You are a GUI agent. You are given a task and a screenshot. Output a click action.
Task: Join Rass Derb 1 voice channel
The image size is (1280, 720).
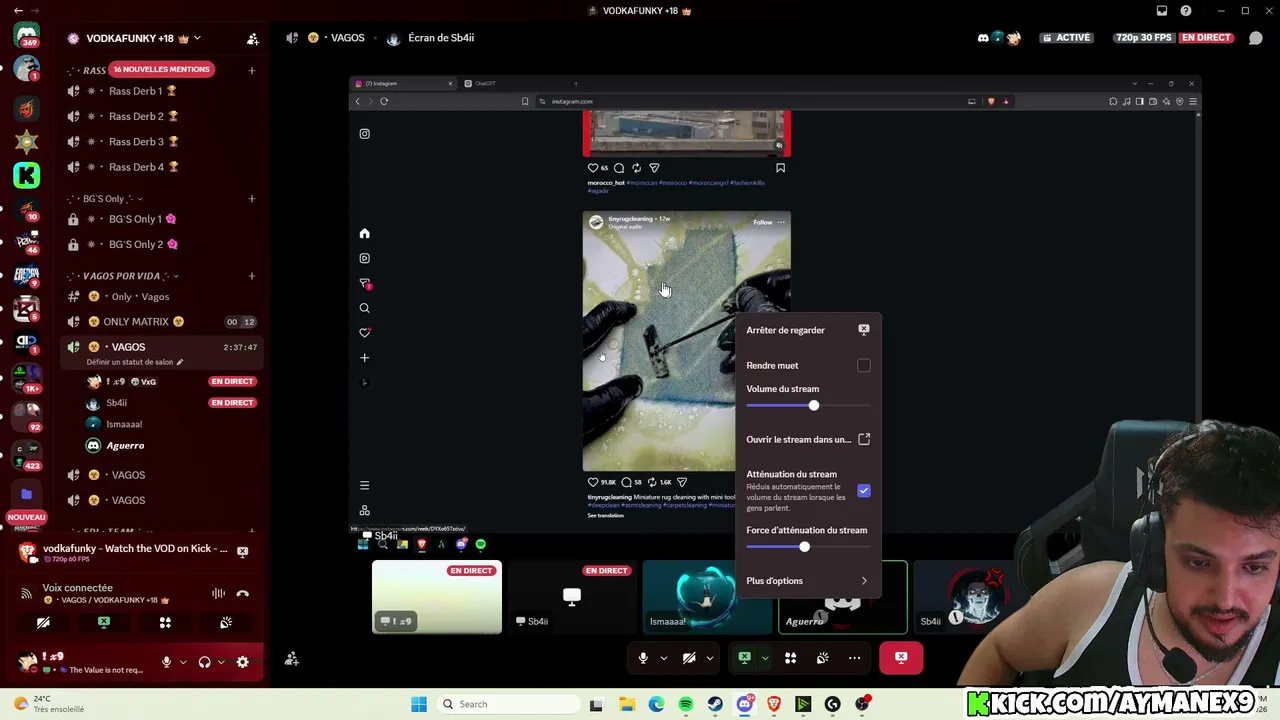[161, 91]
